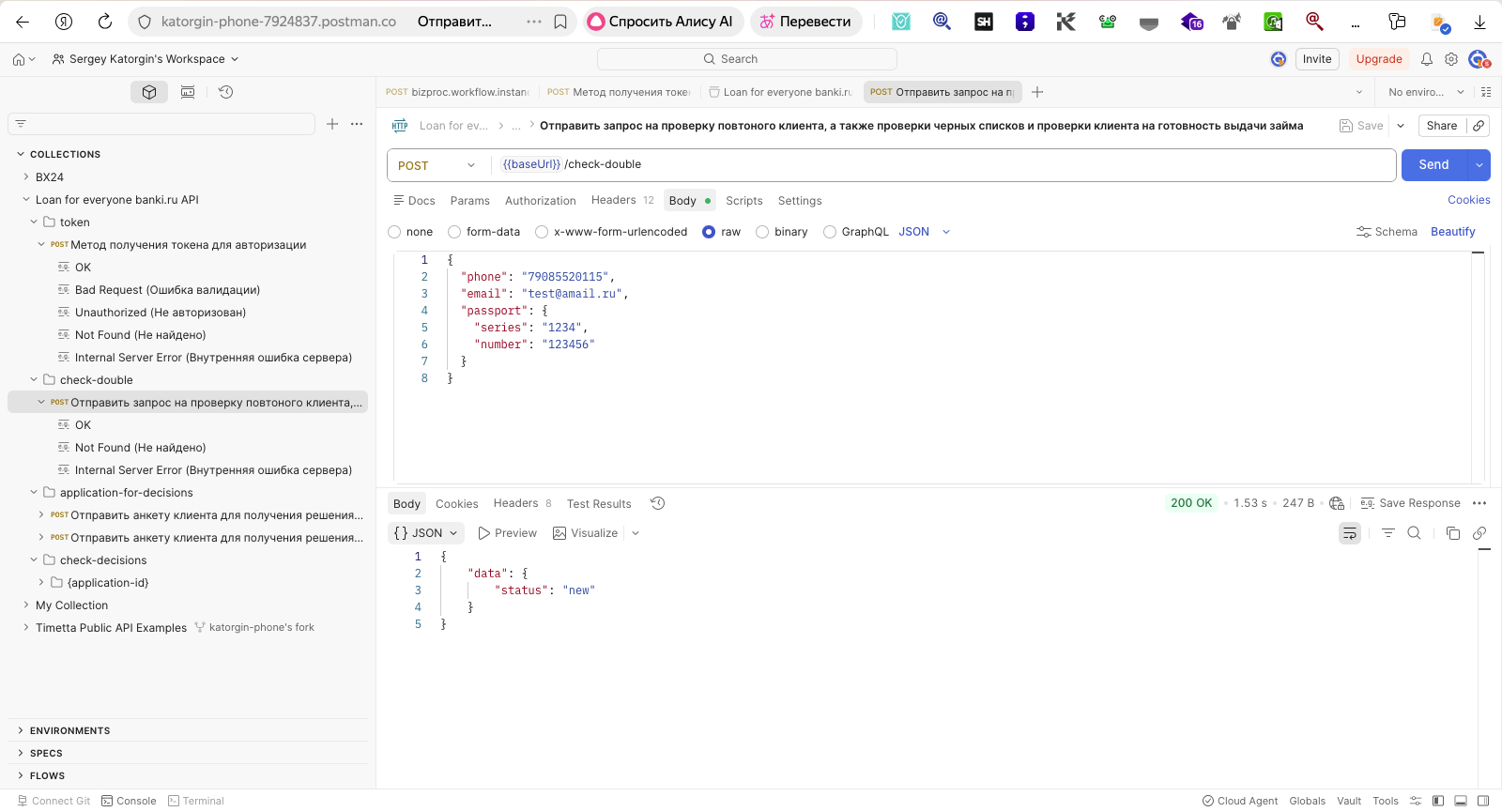The height and width of the screenshot is (812, 1502).
Task: Choose the GraphQL body option
Action: (x=855, y=232)
